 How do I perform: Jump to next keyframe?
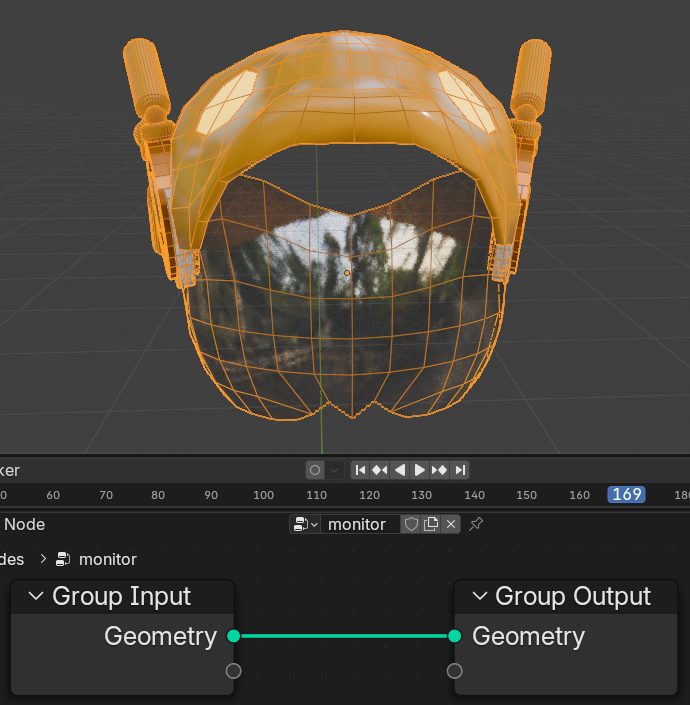[x=440, y=470]
